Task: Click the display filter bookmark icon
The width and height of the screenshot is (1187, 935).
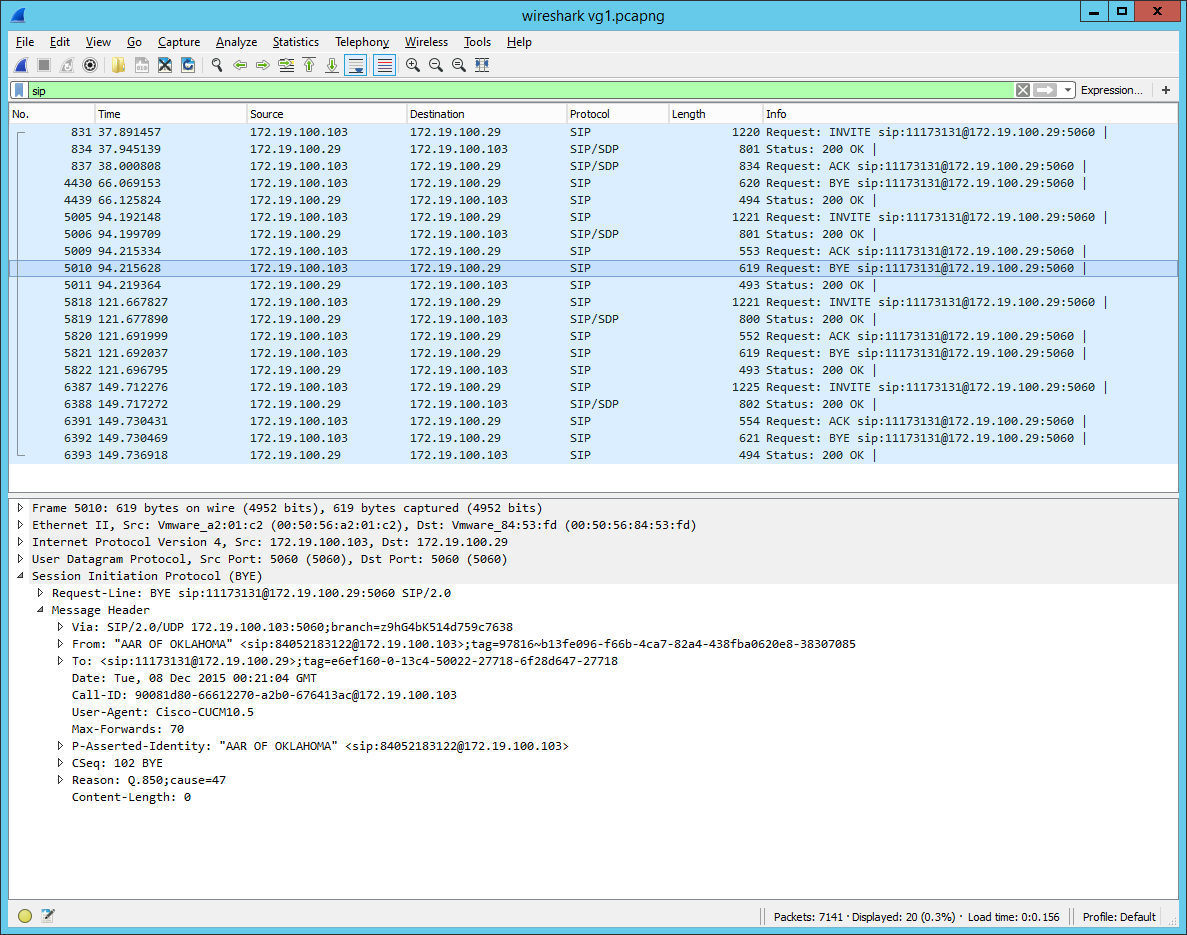Action: pos(20,90)
